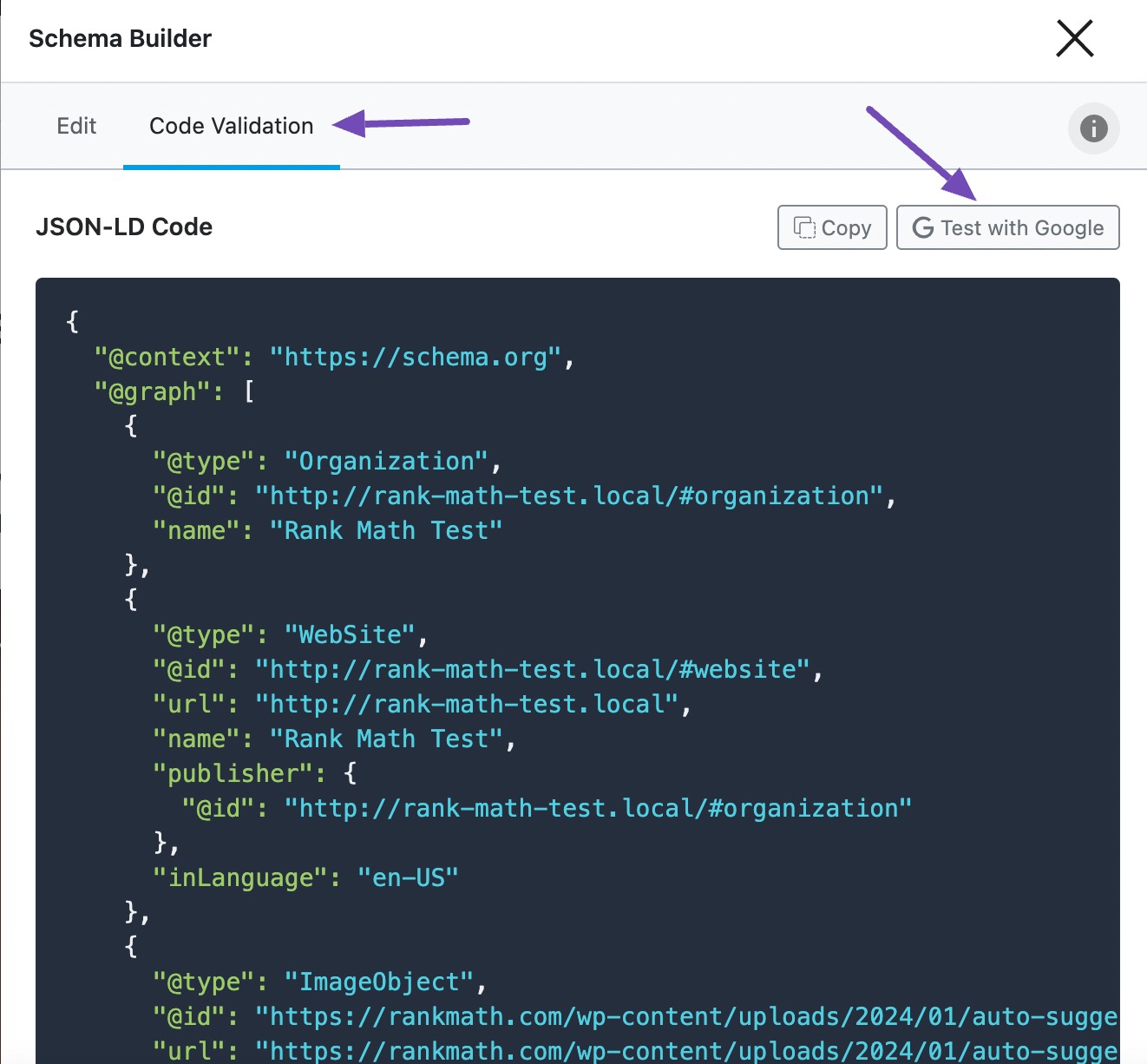Image resolution: width=1147 pixels, height=1064 pixels.
Task: Click the "https://schema.org" value
Action: (416, 357)
